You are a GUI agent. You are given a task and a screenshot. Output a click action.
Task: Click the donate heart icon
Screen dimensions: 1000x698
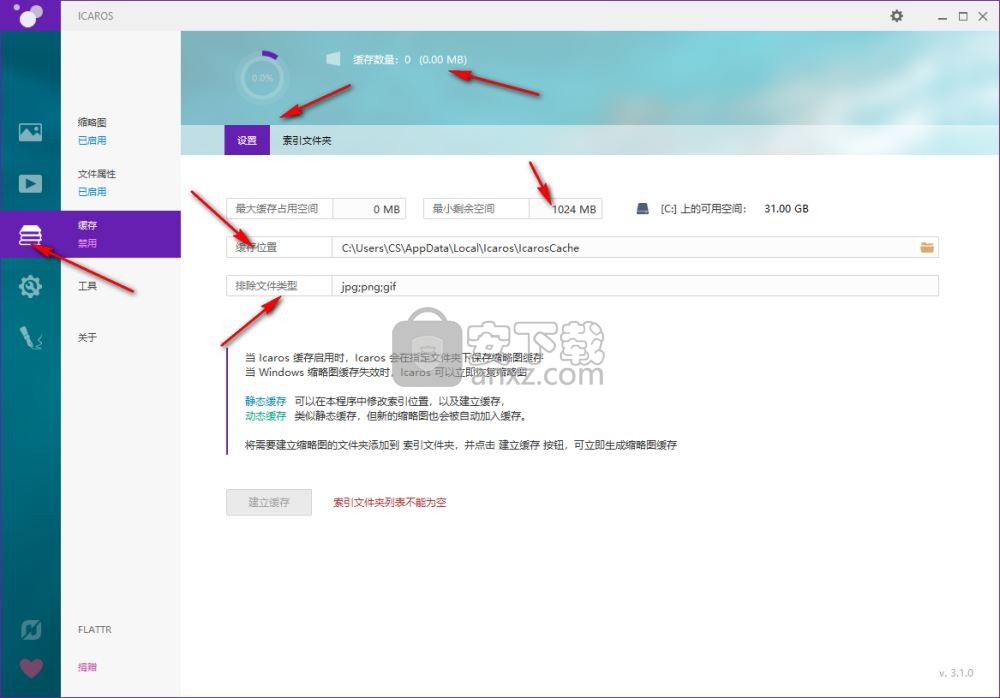click(x=31, y=668)
